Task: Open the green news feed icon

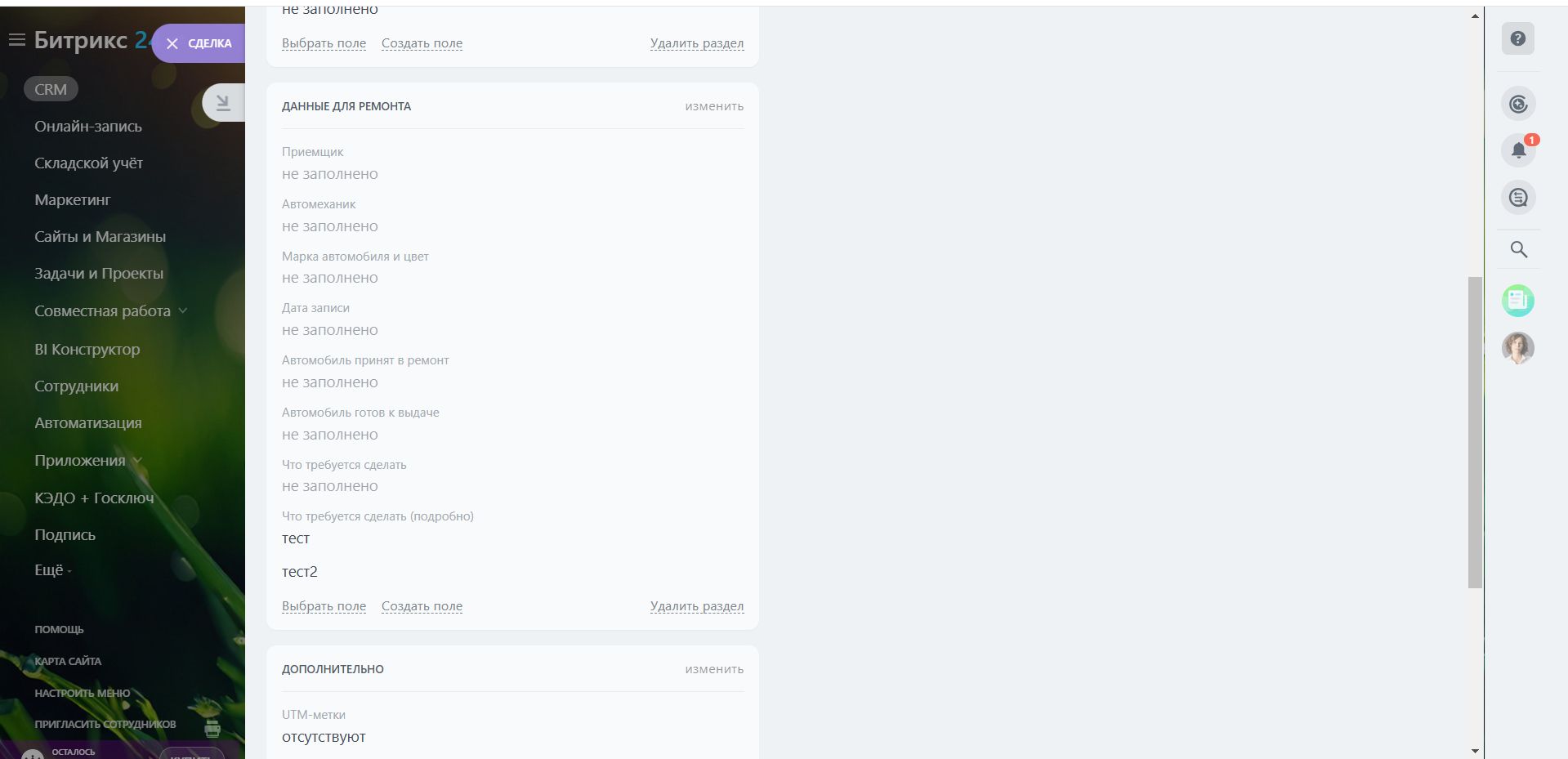Action: (1518, 301)
